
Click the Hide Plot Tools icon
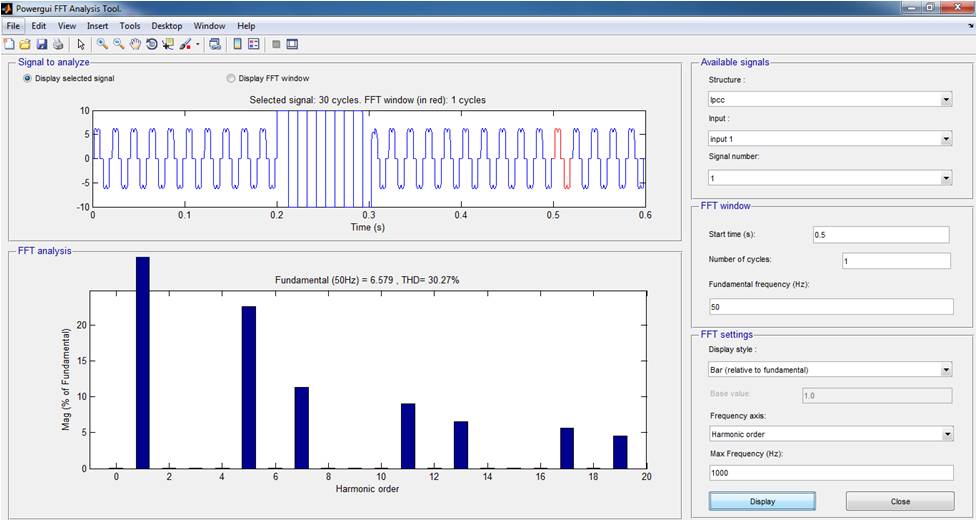pos(276,44)
